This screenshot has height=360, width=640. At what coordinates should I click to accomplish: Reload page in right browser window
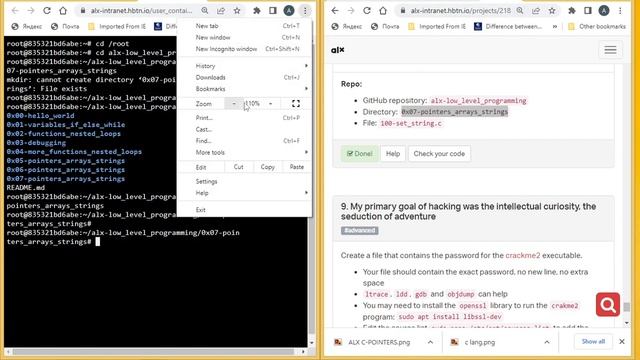(x=367, y=11)
